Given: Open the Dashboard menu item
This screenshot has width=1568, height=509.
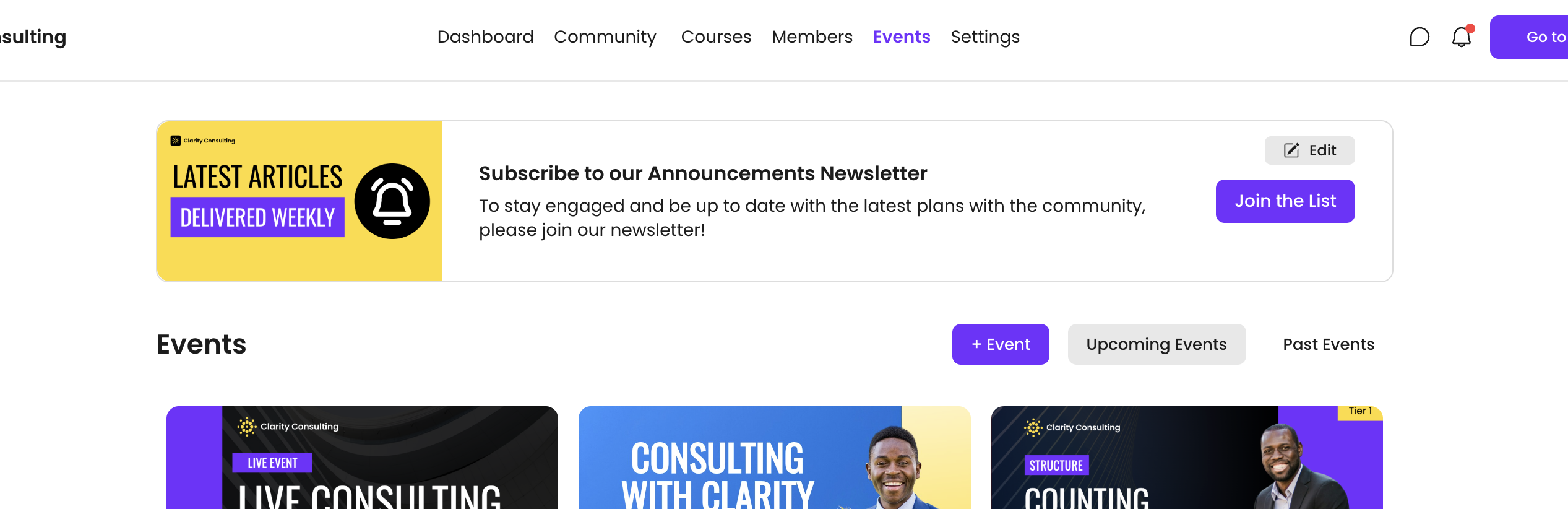Looking at the screenshot, I should coord(485,37).
